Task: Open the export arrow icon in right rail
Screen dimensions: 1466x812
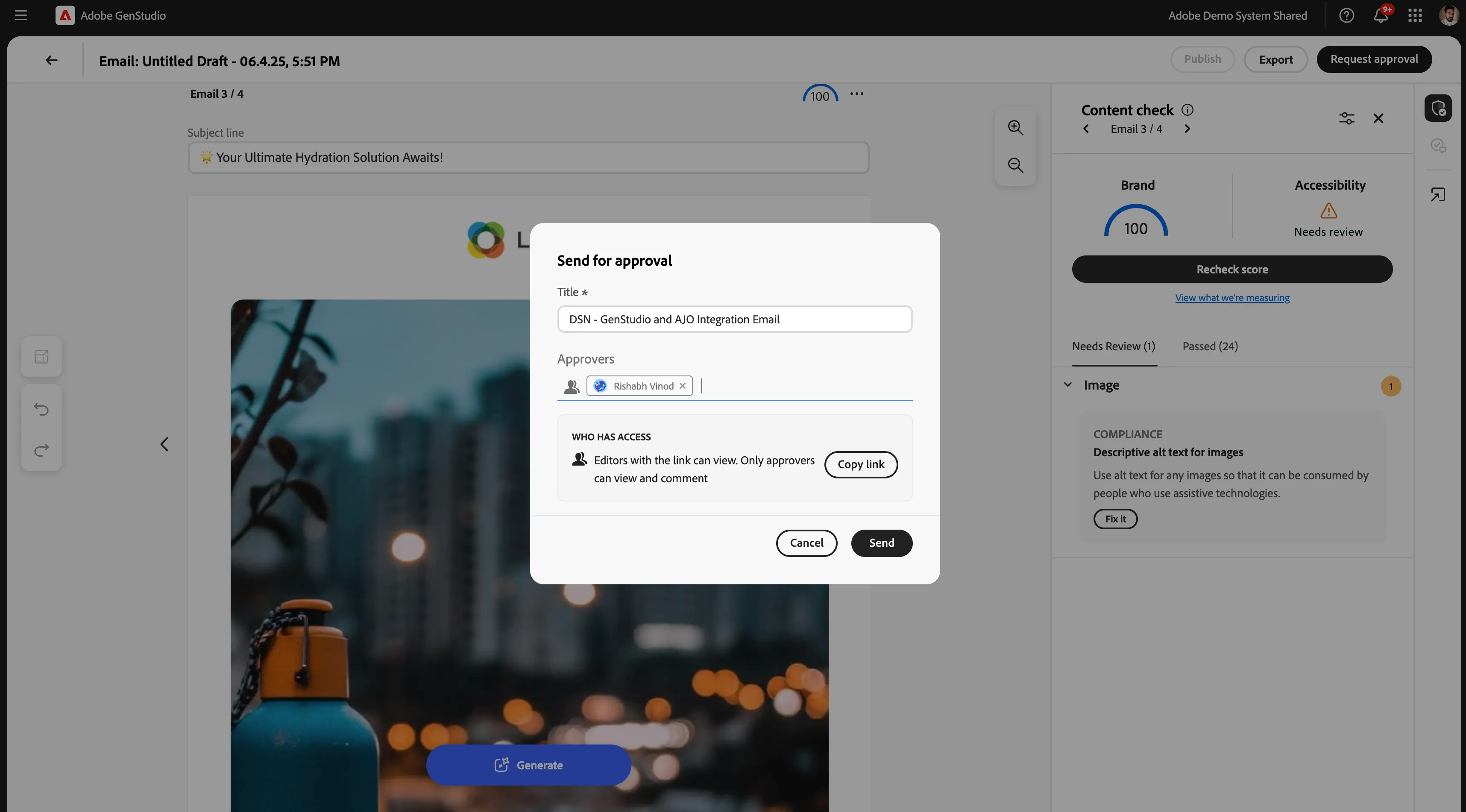Action: pyautogui.click(x=1437, y=195)
